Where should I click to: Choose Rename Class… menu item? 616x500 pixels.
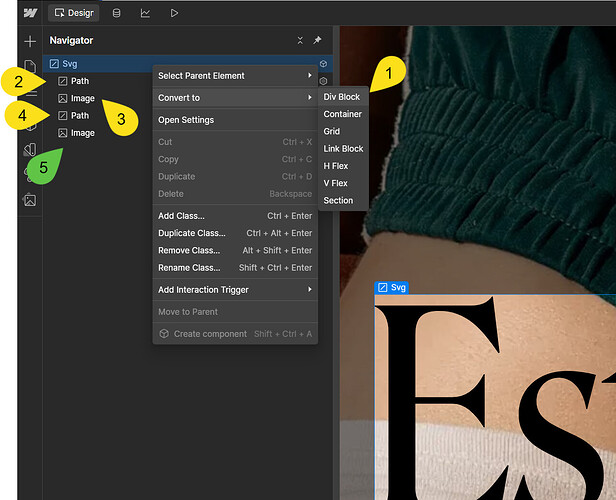pyautogui.click(x=235, y=267)
